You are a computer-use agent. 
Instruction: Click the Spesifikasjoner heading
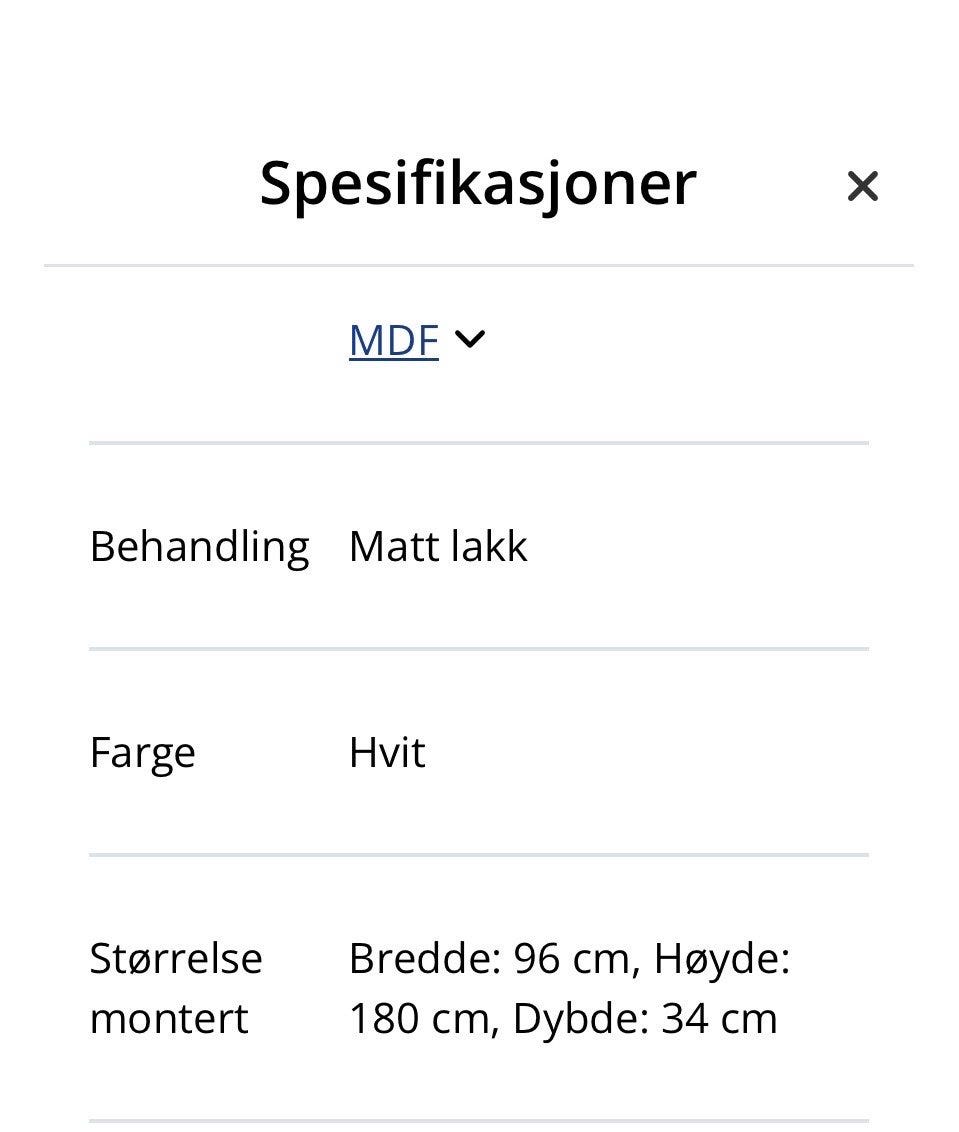[x=477, y=183]
